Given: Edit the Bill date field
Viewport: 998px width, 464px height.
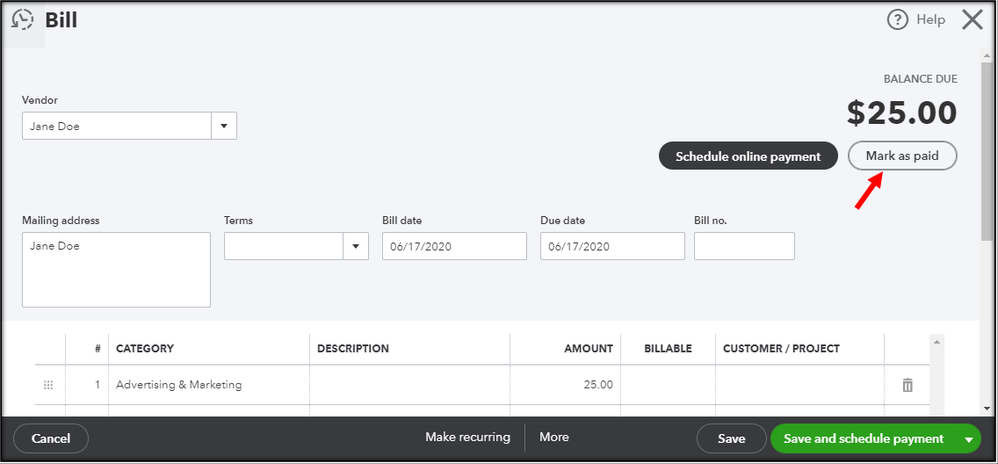Looking at the screenshot, I should (454, 246).
